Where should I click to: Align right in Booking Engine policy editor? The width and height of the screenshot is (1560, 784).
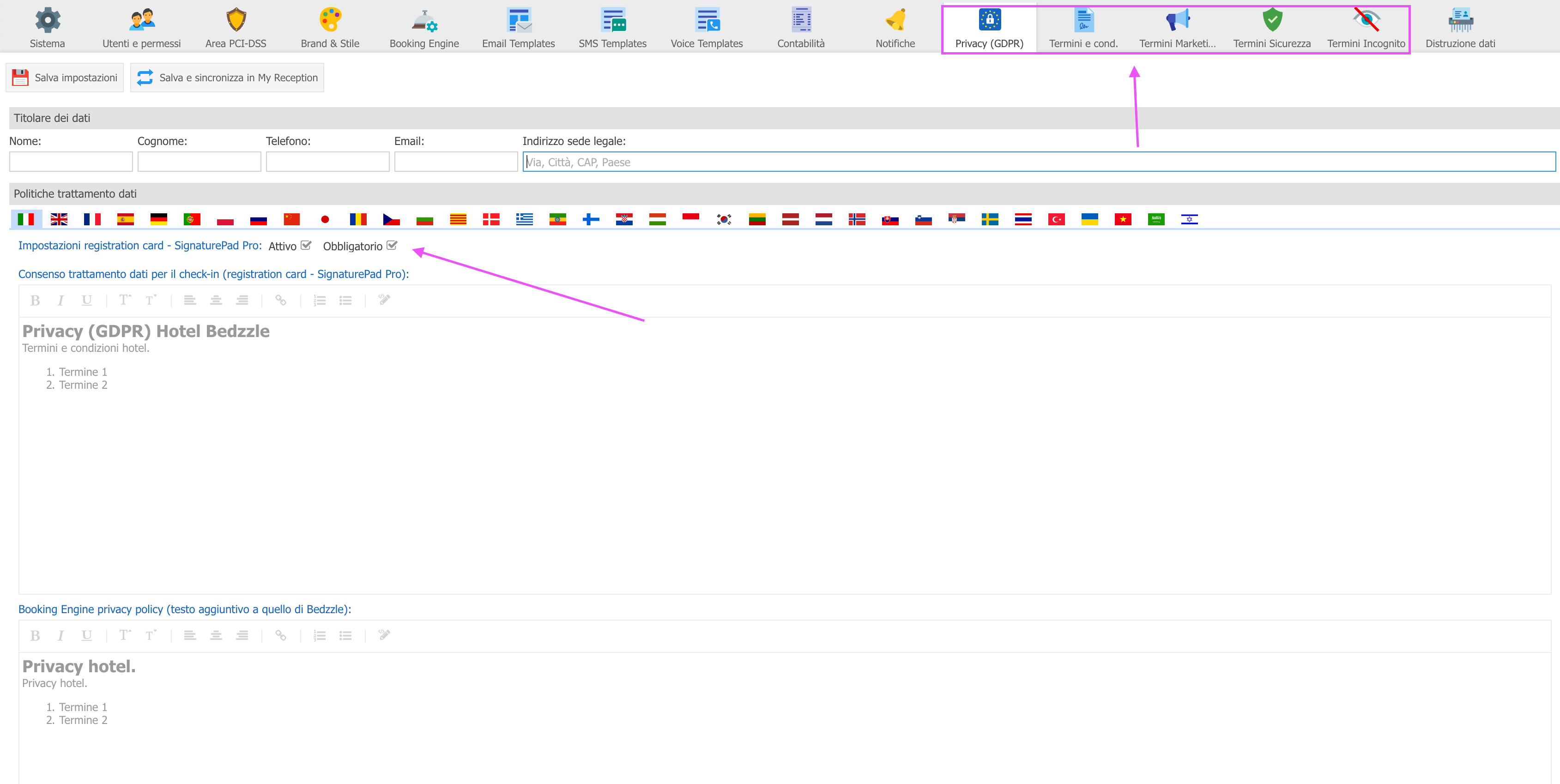tap(242, 636)
